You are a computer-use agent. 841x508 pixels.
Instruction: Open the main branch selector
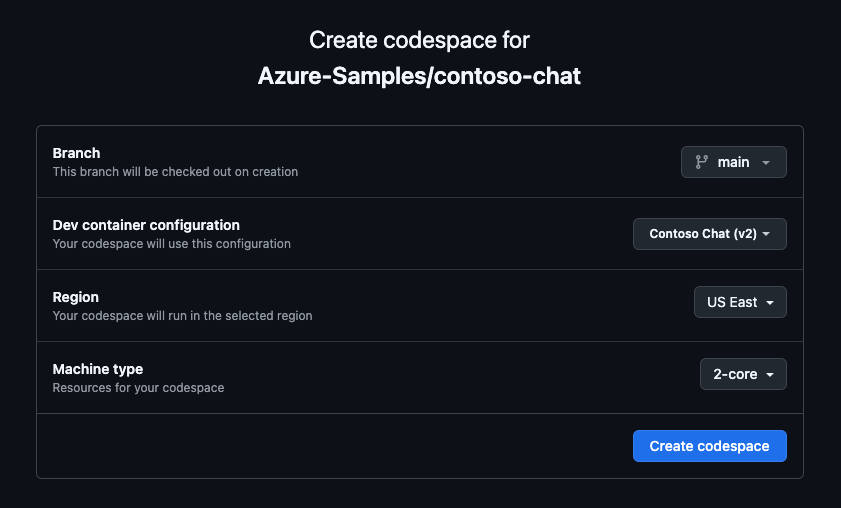coord(733,162)
